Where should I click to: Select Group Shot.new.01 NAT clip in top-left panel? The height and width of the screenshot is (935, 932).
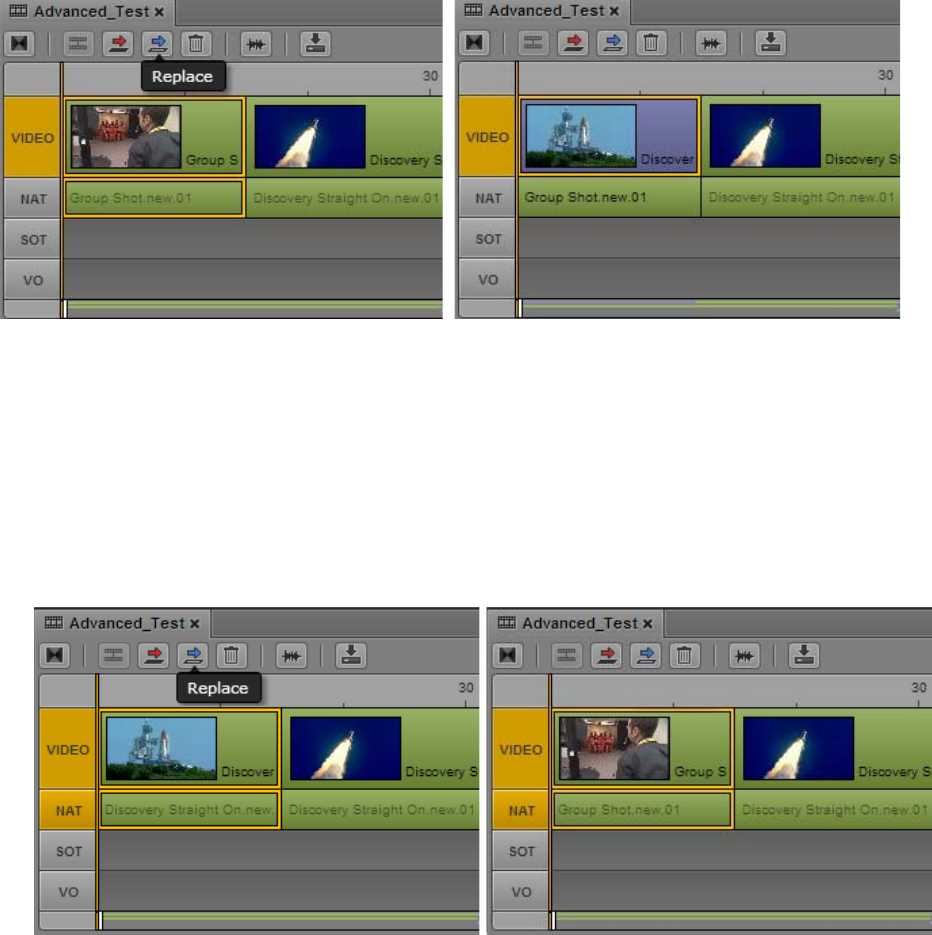point(154,198)
